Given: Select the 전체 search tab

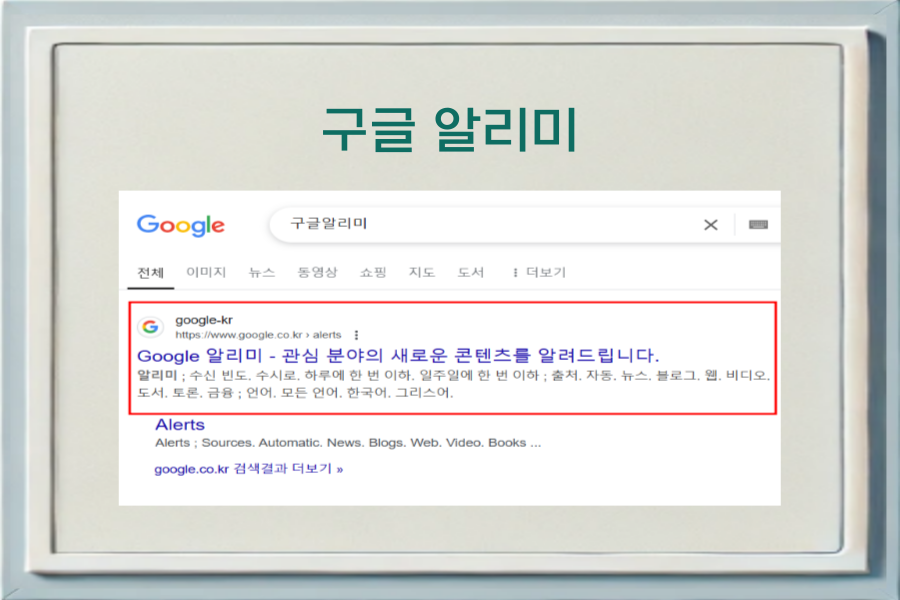Looking at the screenshot, I should 150,272.
